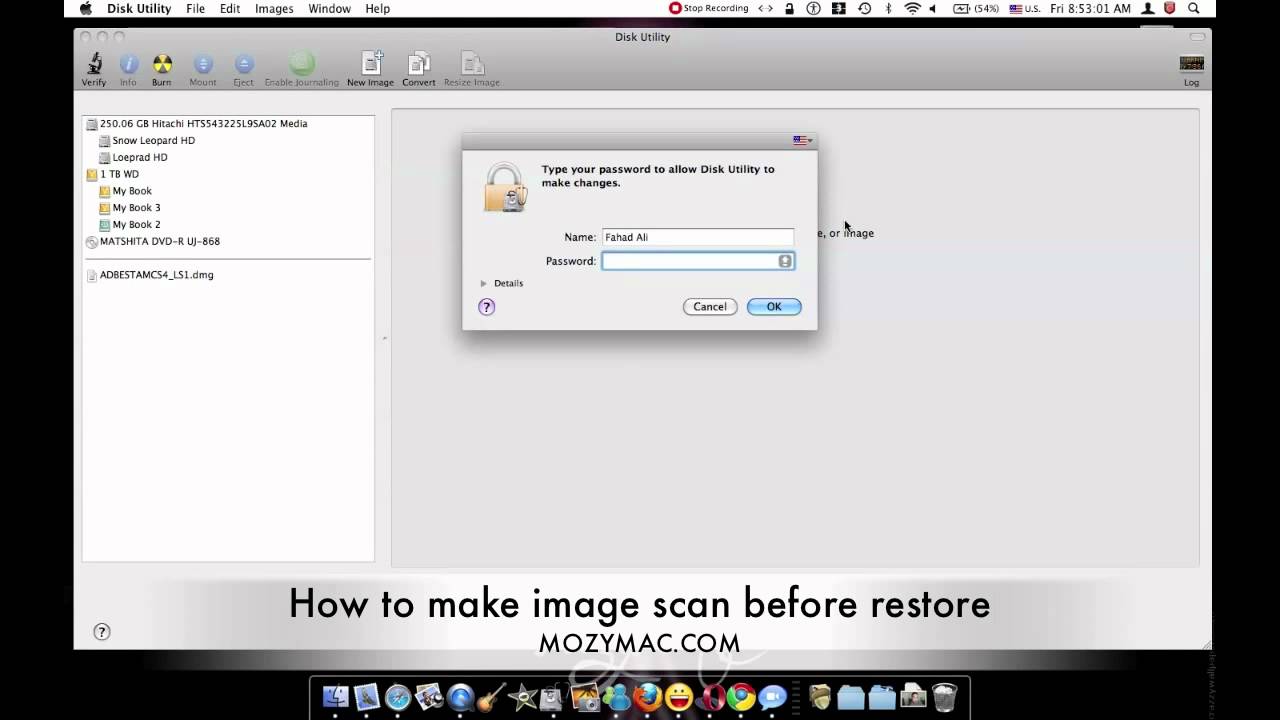Open the Disk Utility application menu

coord(139,8)
